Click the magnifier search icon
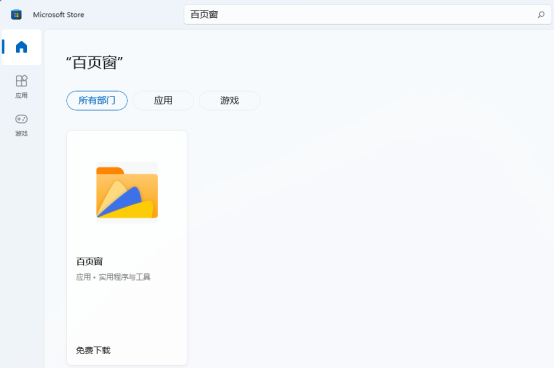Image resolution: width=554 pixels, height=369 pixels. click(541, 14)
